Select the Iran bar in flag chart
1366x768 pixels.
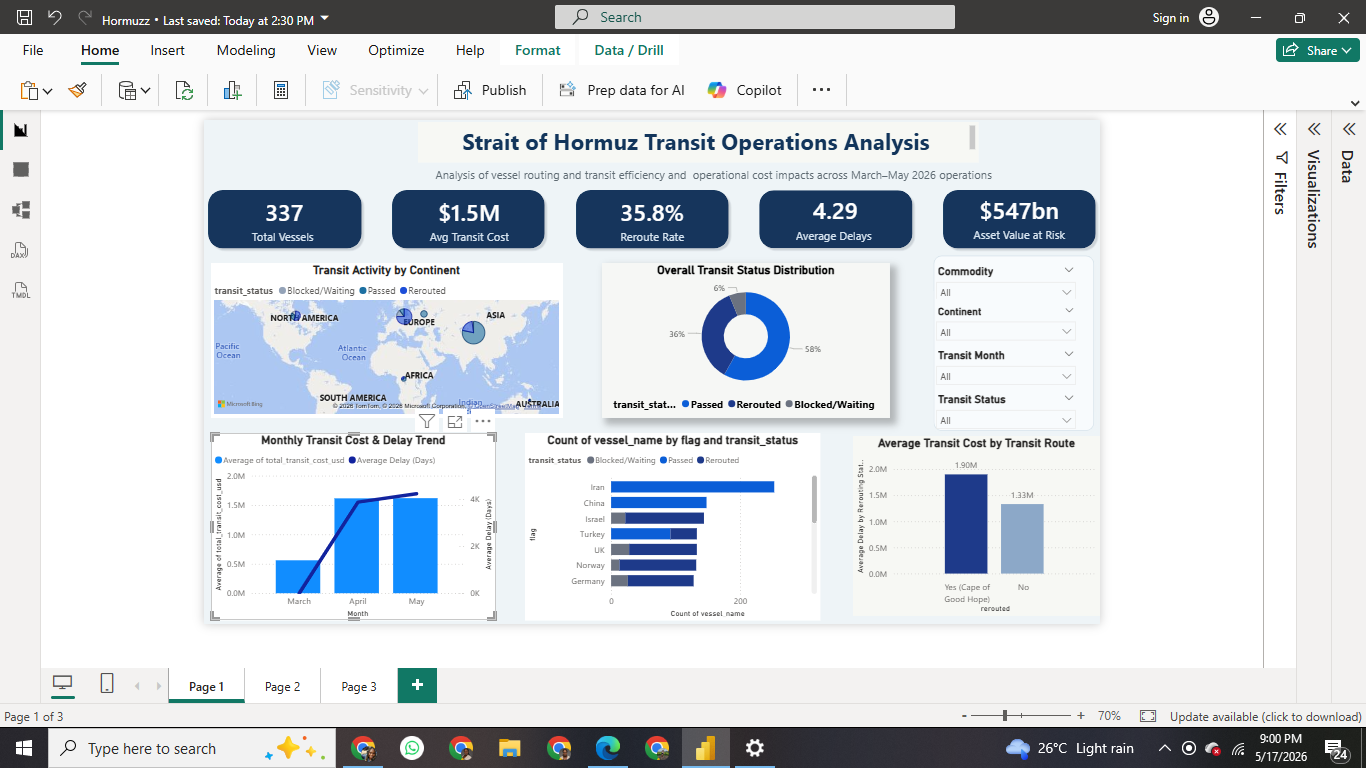(x=692, y=487)
